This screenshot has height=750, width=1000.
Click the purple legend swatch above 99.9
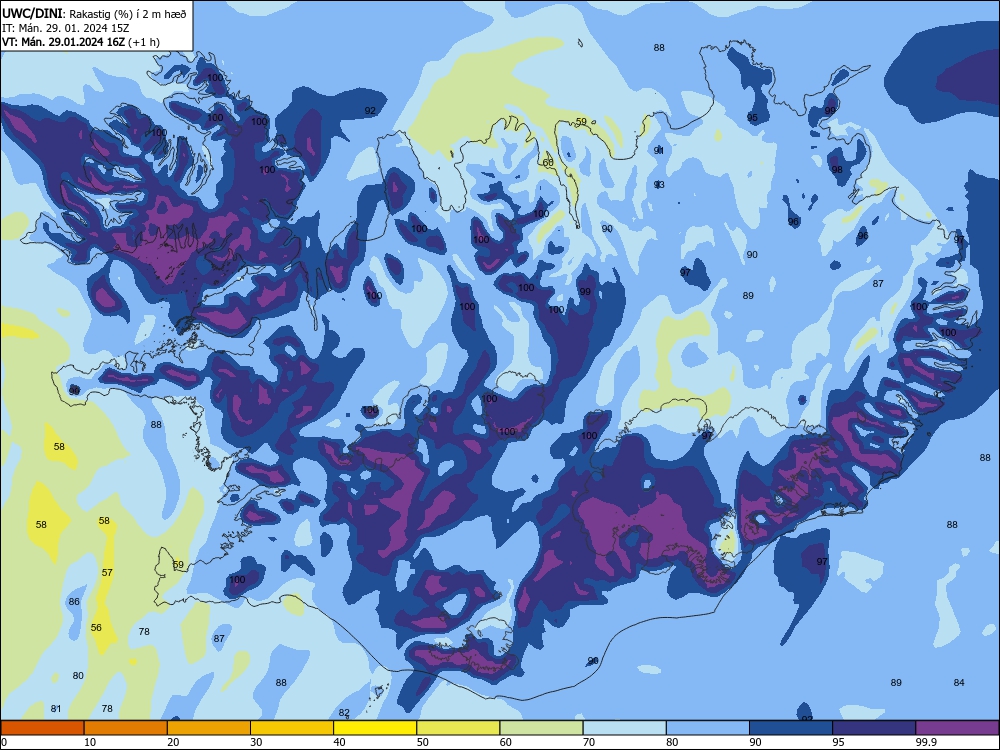957,728
